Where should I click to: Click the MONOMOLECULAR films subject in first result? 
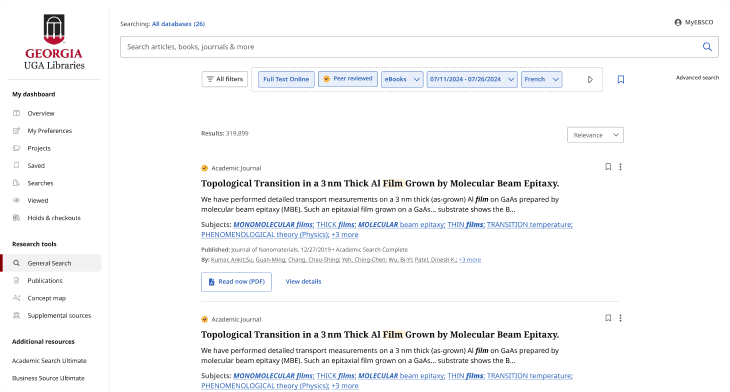point(273,224)
